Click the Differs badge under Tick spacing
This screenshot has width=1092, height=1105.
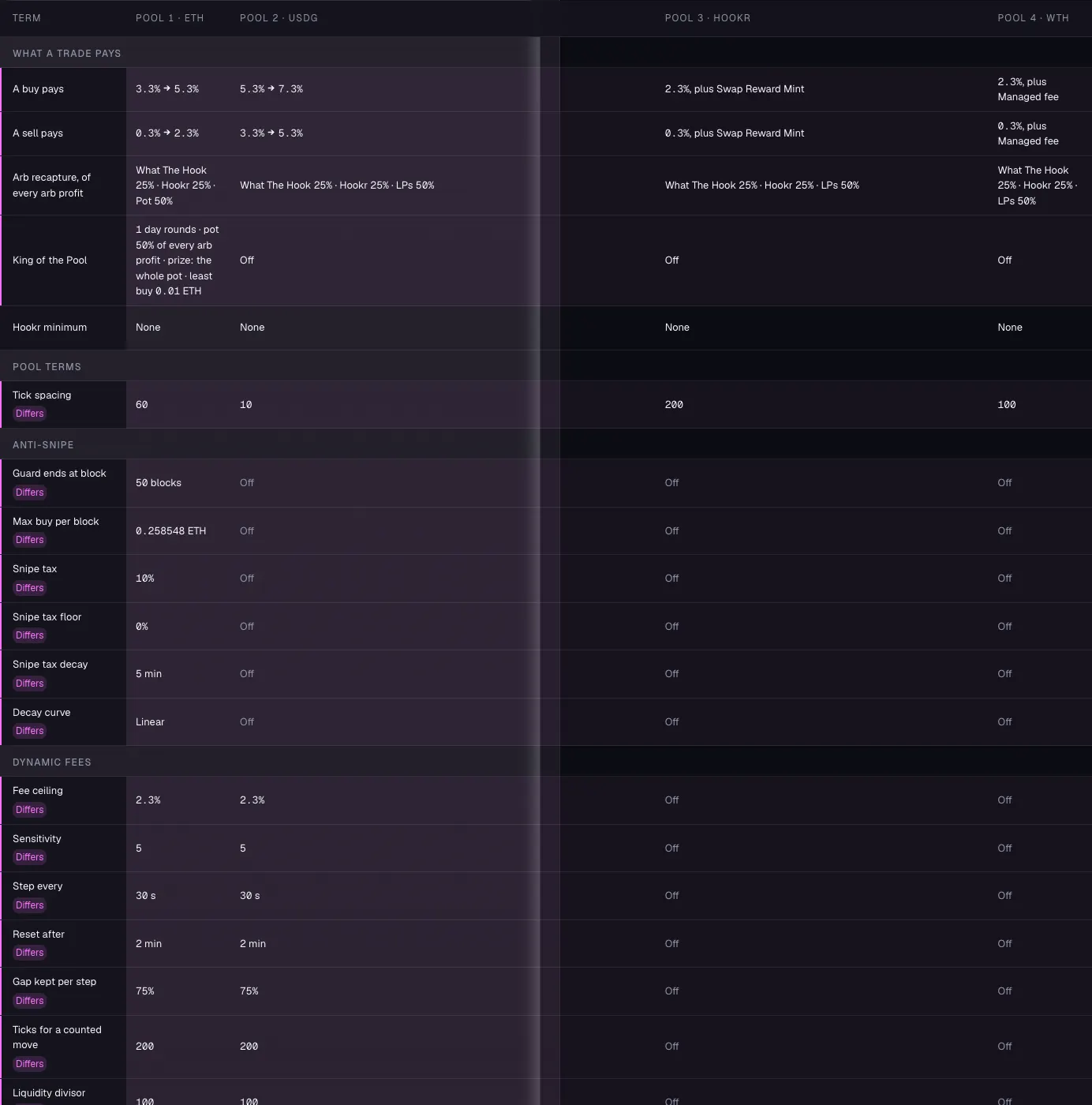(30, 414)
